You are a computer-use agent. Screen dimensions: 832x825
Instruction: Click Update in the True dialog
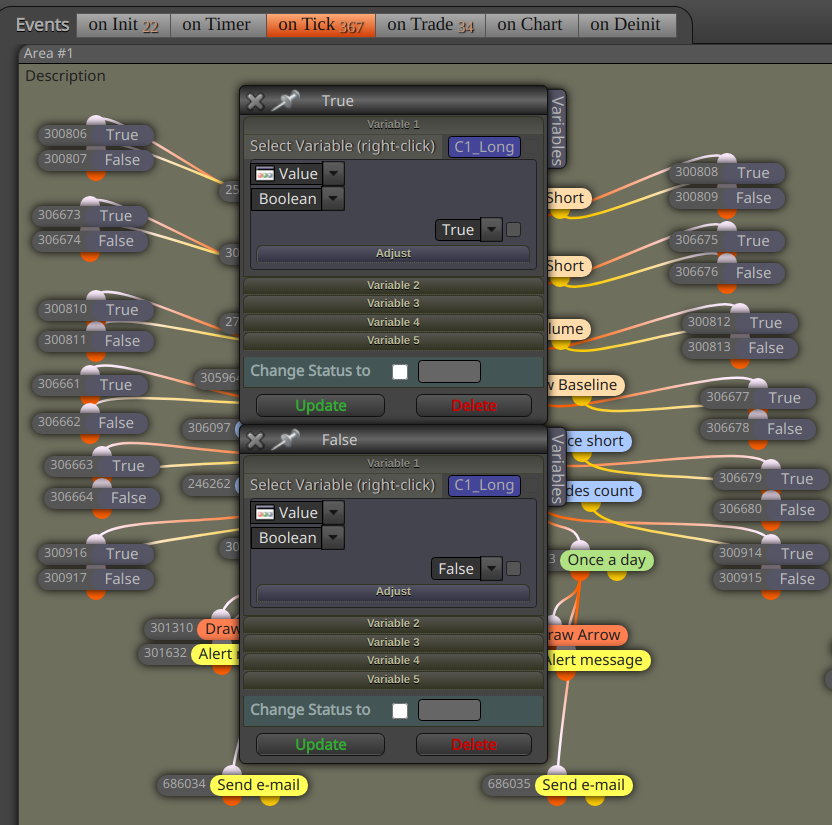tap(320, 405)
